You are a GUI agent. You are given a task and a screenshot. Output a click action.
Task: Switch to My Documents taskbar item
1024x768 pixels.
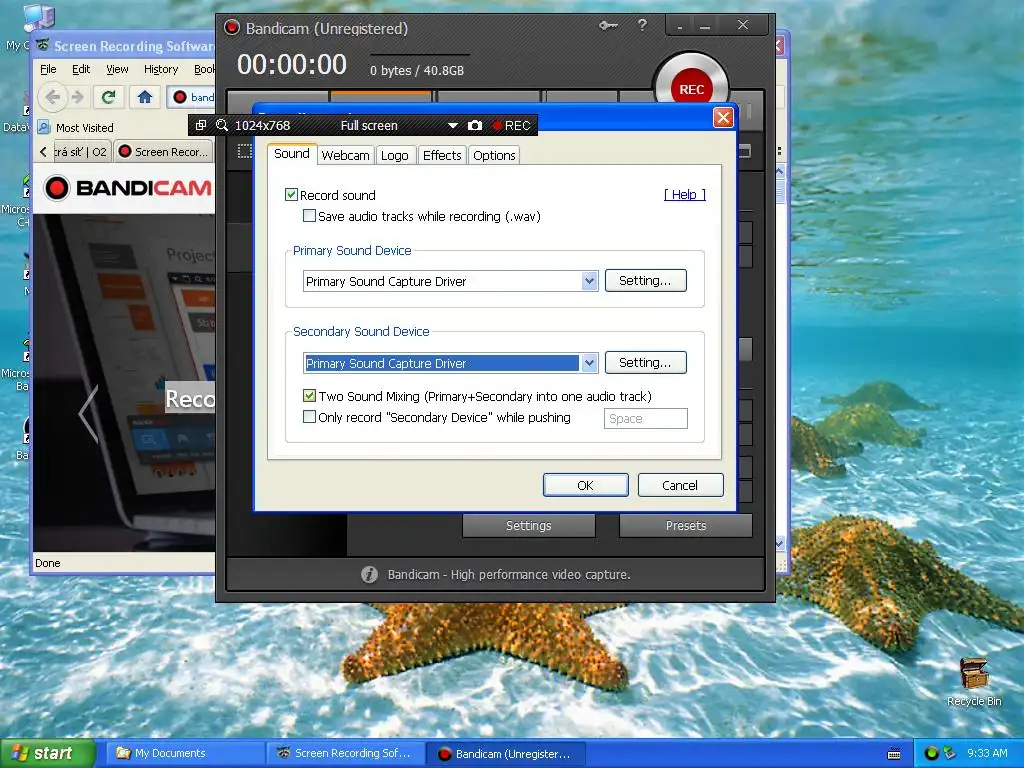pyautogui.click(x=185, y=754)
